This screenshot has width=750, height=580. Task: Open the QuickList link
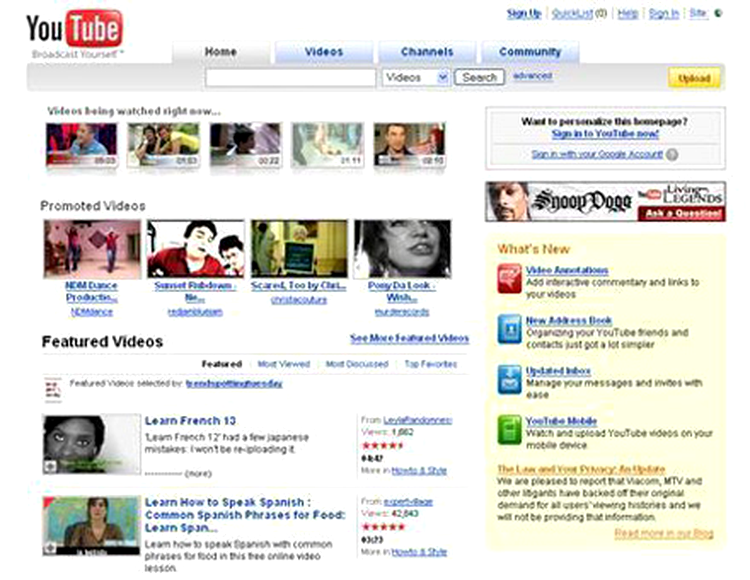pyautogui.click(x=572, y=13)
